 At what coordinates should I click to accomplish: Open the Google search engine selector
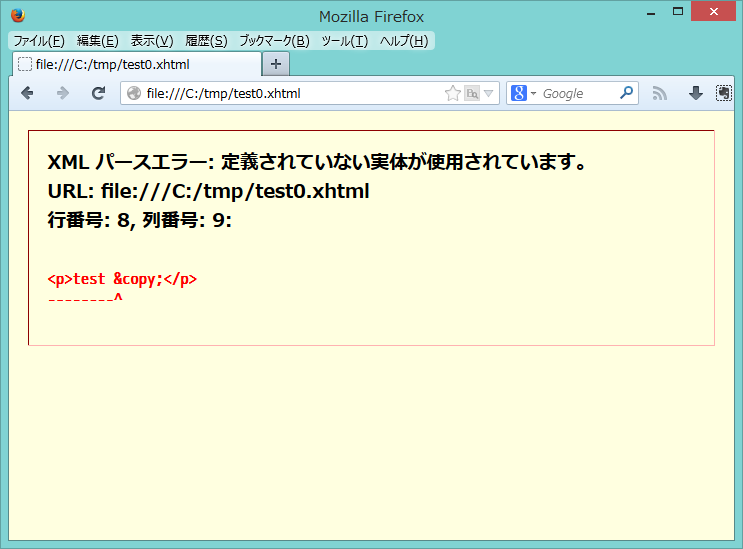tap(523, 93)
